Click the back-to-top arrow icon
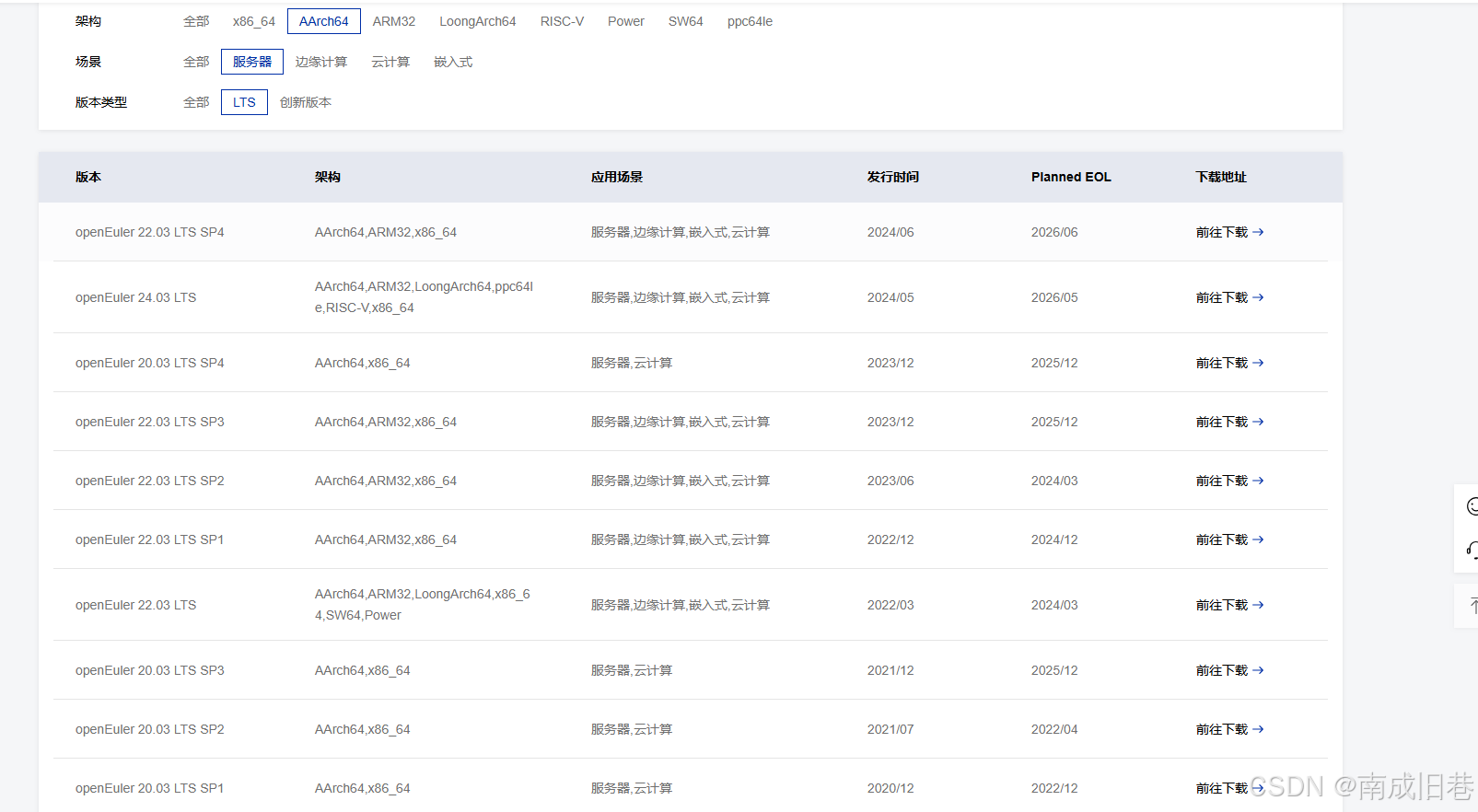 (1472, 605)
